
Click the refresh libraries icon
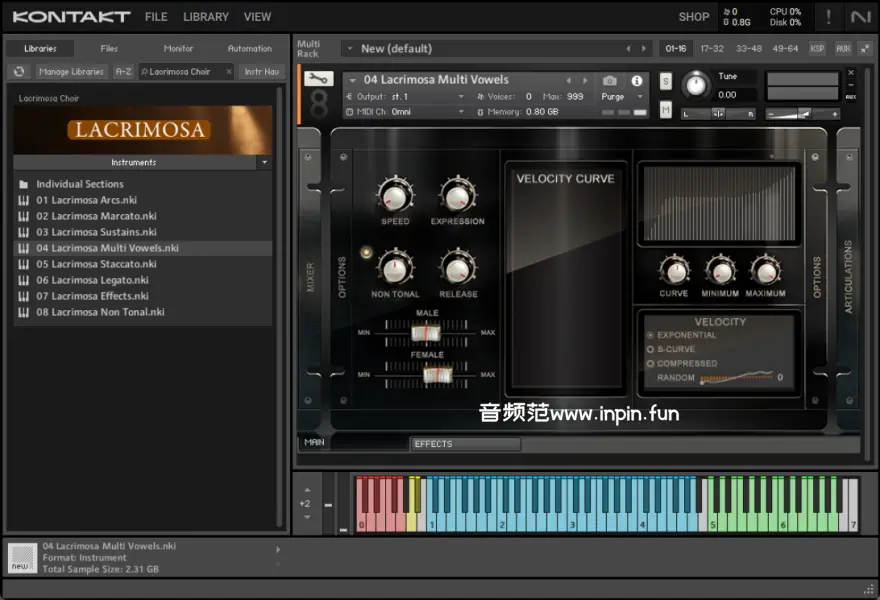click(19, 72)
